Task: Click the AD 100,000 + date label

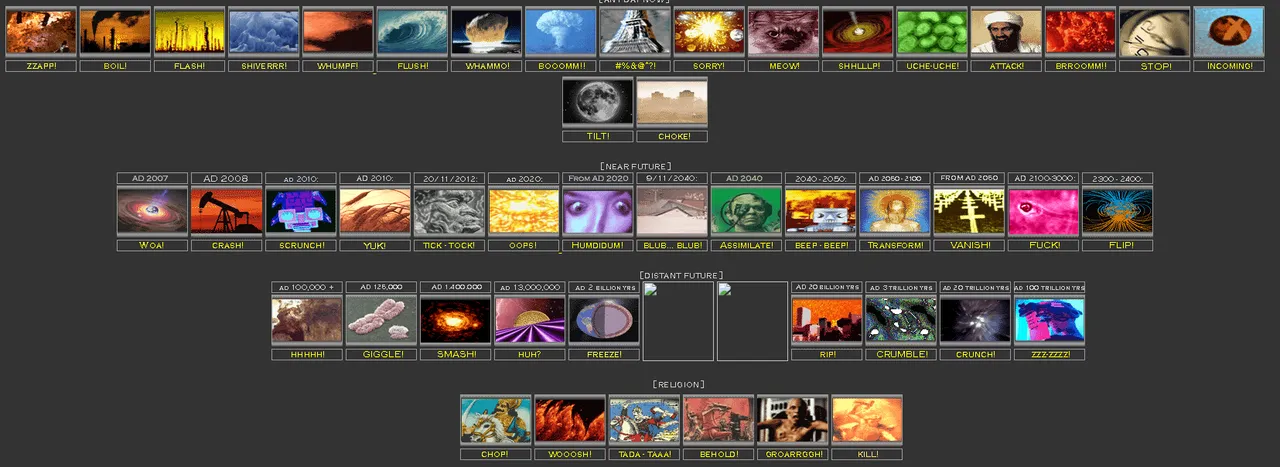Action: 307,287
